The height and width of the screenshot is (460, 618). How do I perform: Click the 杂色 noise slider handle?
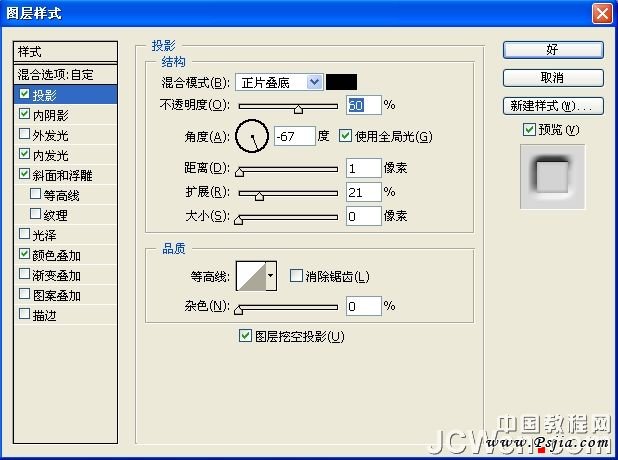[238, 310]
